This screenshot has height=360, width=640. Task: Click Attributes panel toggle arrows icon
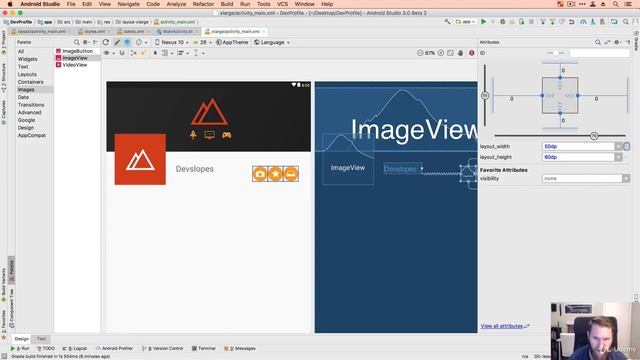(x=608, y=42)
